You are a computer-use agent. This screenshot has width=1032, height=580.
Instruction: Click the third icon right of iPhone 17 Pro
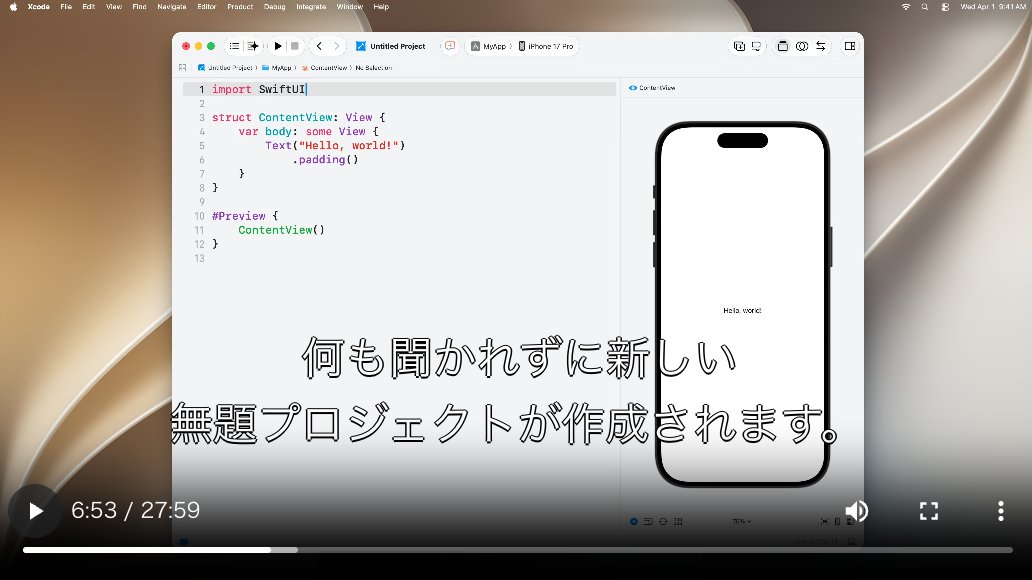pyautogui.click(x=783, y=46)
